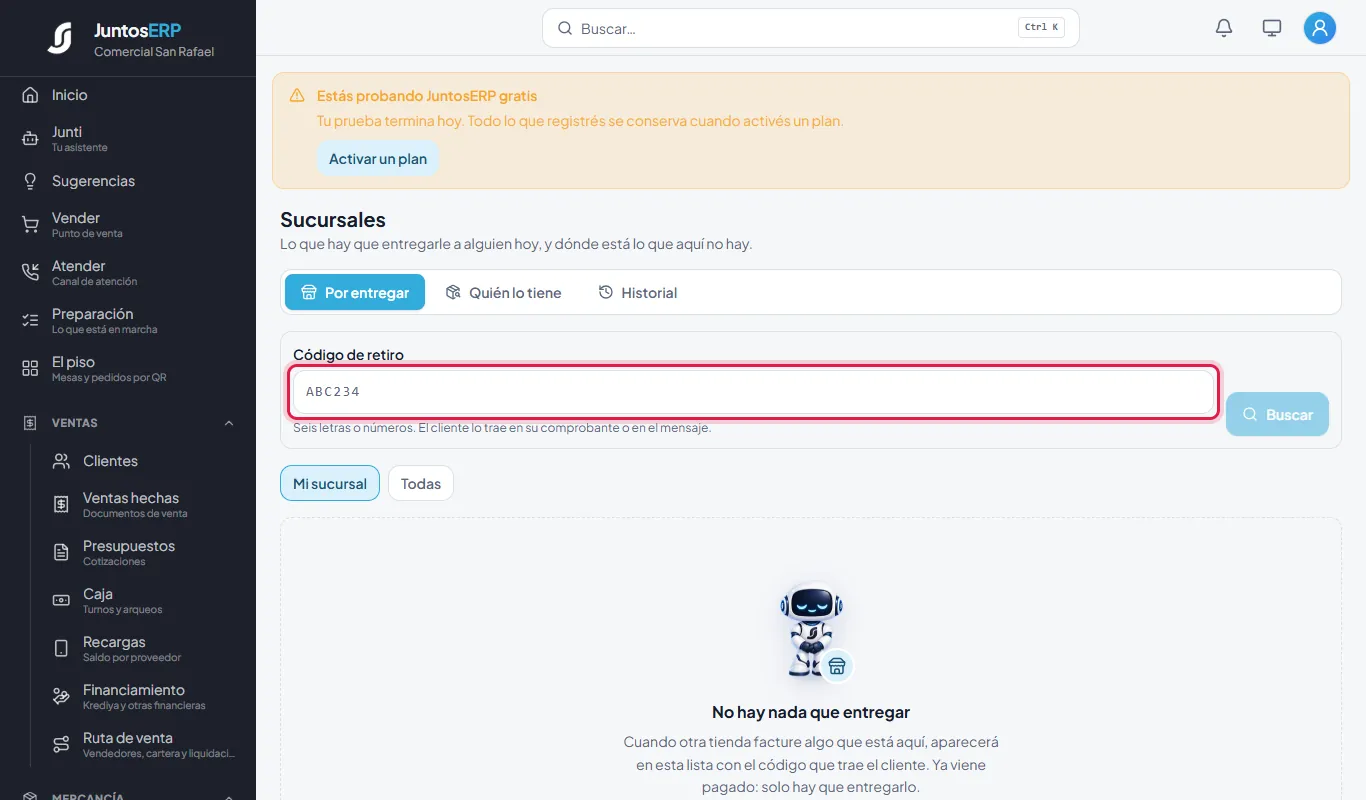Click the Activar un plan button

378,159
